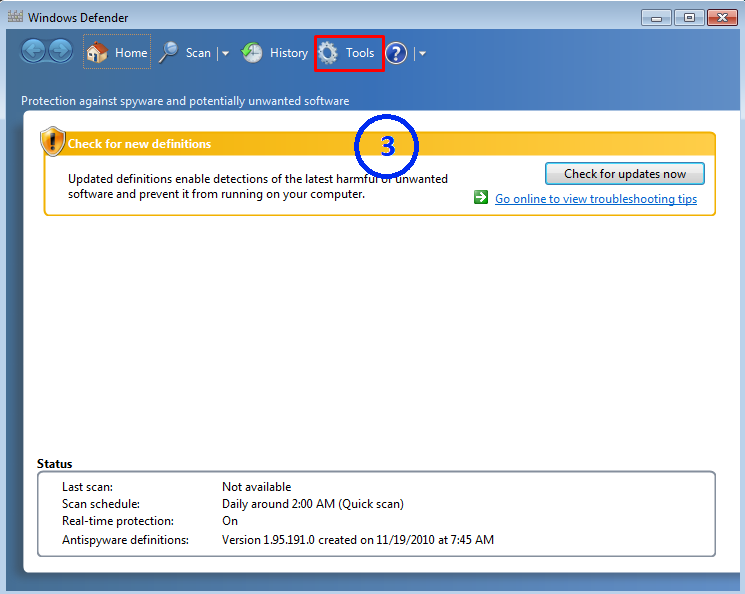
Task: Follow the Go online troubleshooting tips link
Action: [x=596, y=199]
